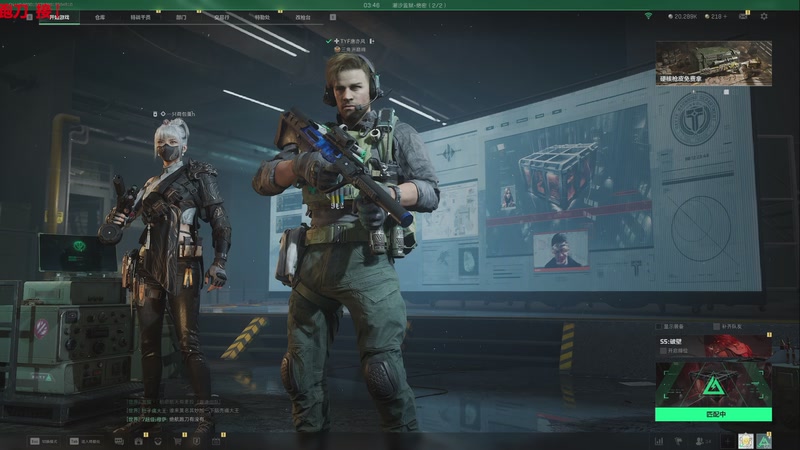Click the Tab button at bottom left

point(85,441)
